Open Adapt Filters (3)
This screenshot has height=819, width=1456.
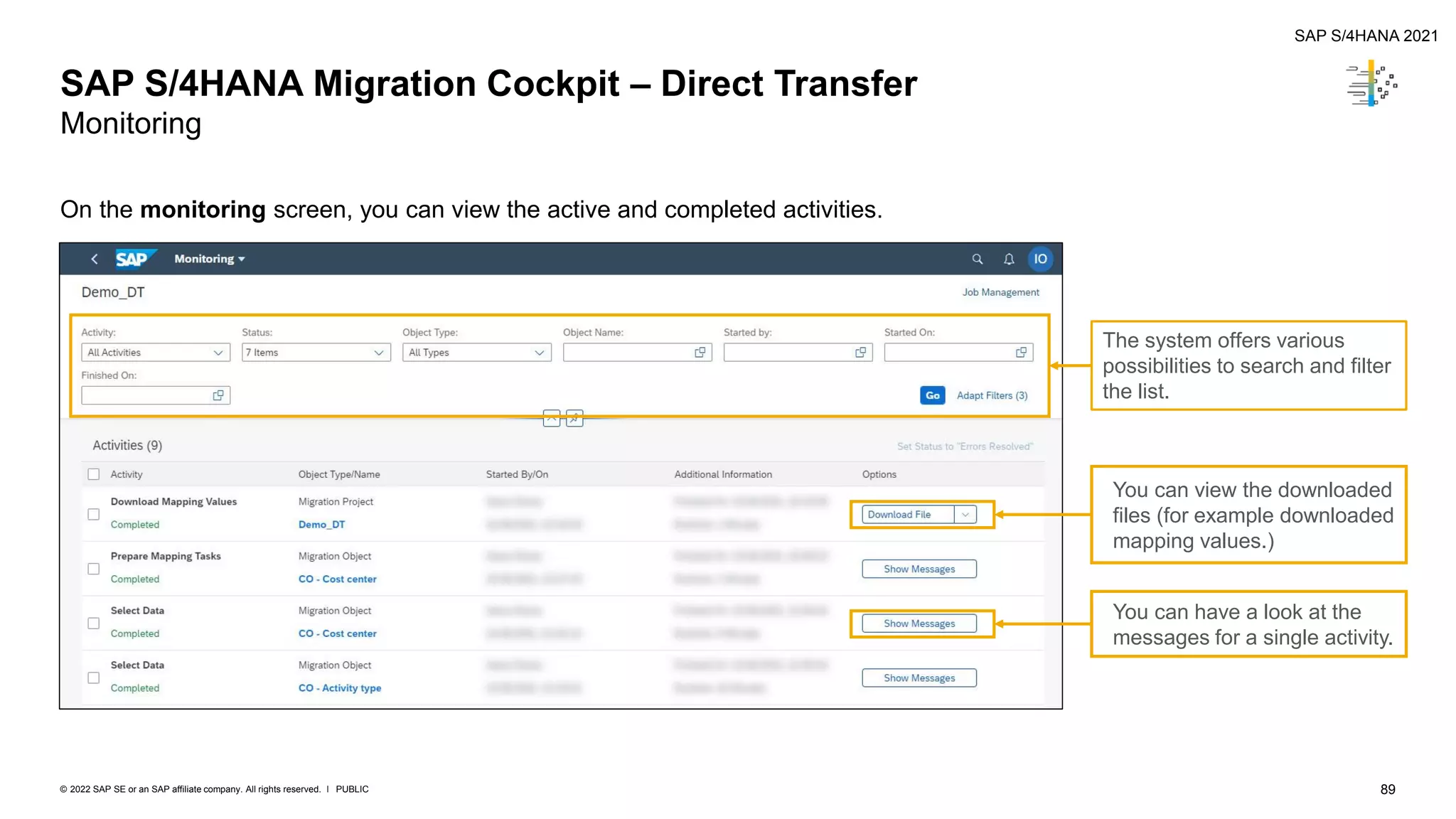tap(992, 395)
